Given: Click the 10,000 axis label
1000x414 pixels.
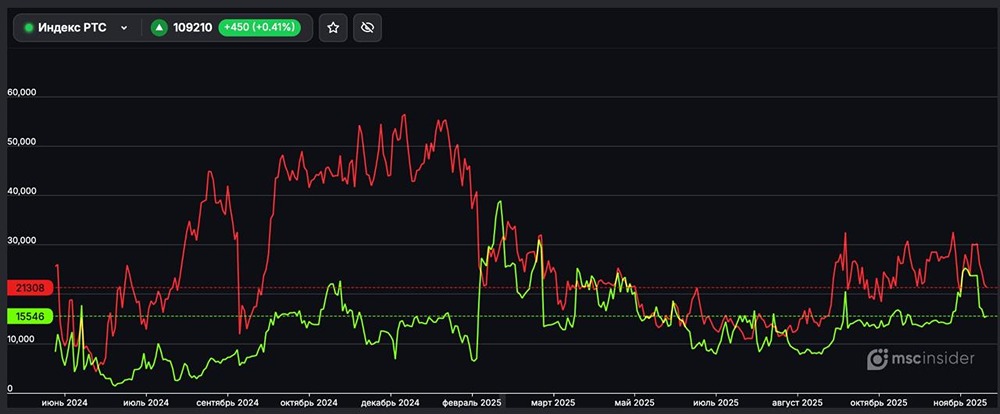Looking at the screenshot, I should pyautogui.click(x=22, y=339).
